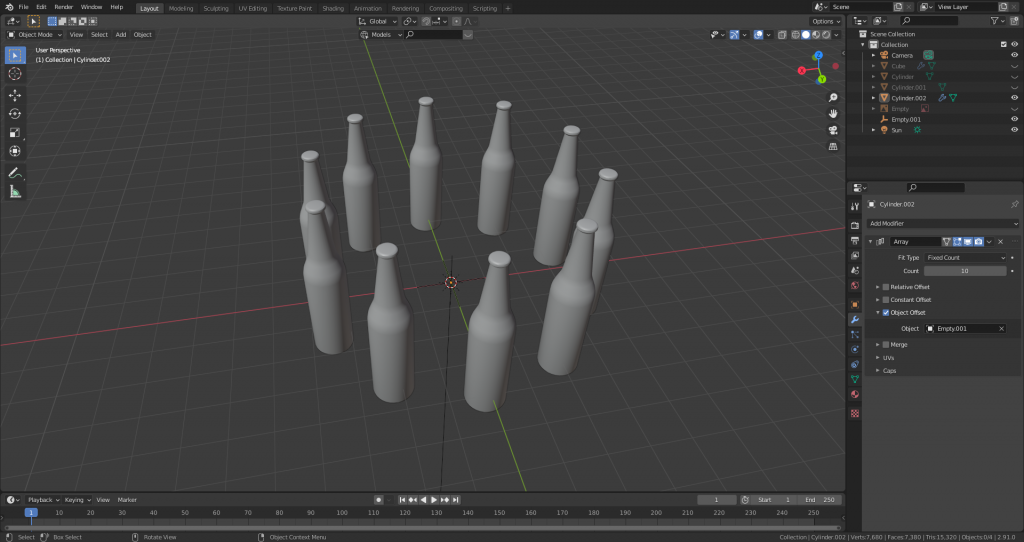Open the viewport Select menu

coord(99,35)
